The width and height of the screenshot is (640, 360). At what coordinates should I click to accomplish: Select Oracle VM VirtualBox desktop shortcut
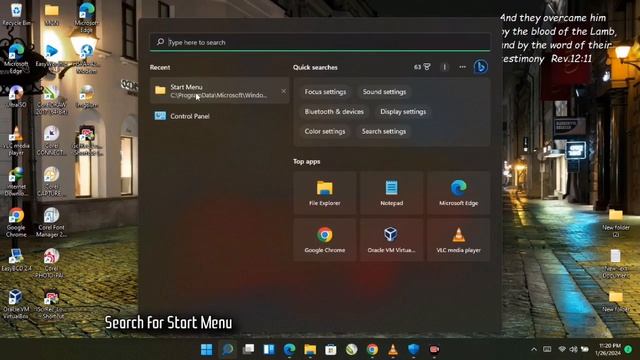tap(16, 304)
